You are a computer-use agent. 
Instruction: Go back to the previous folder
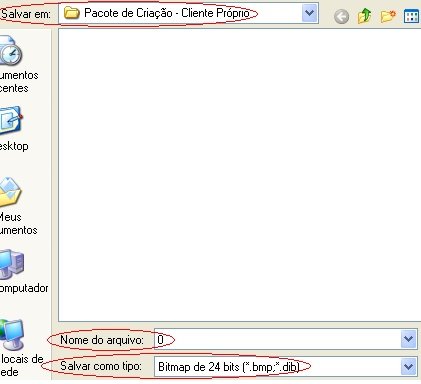click(x=341, y=16)
